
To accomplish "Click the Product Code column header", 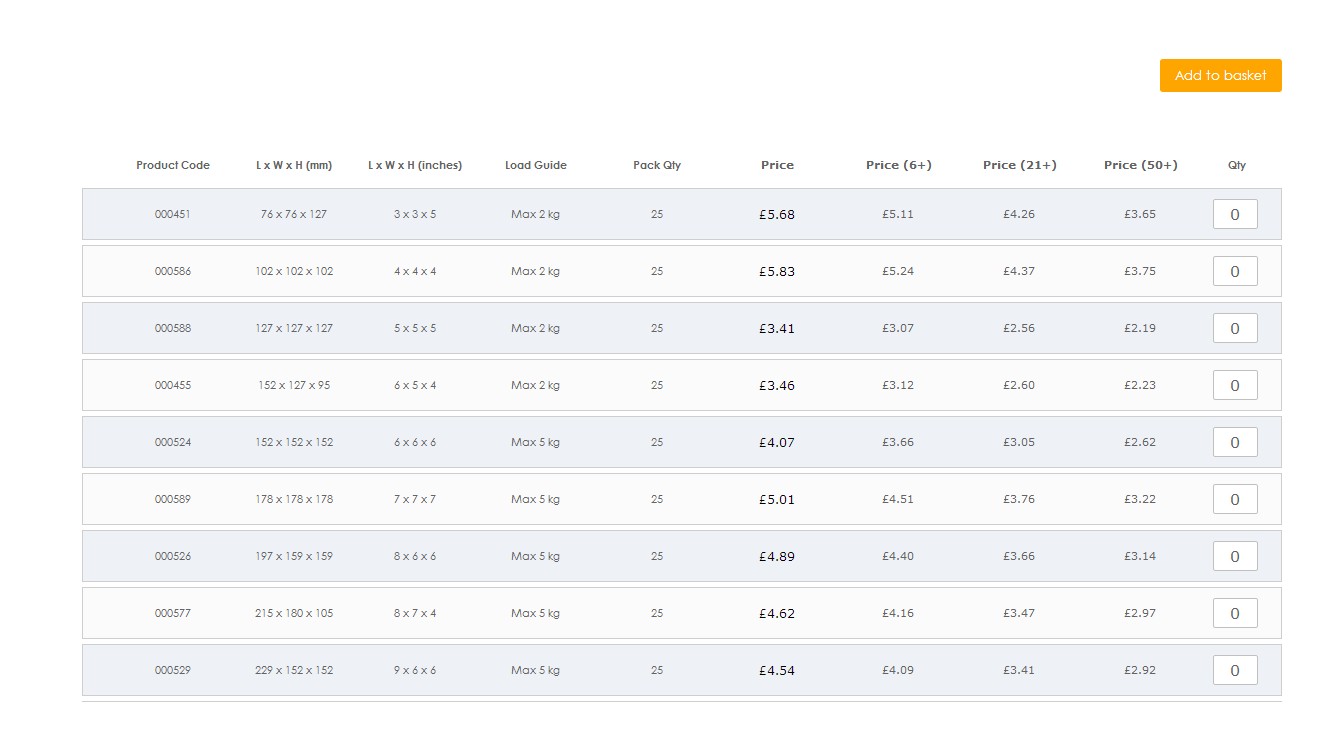I will tap(172, 165).
